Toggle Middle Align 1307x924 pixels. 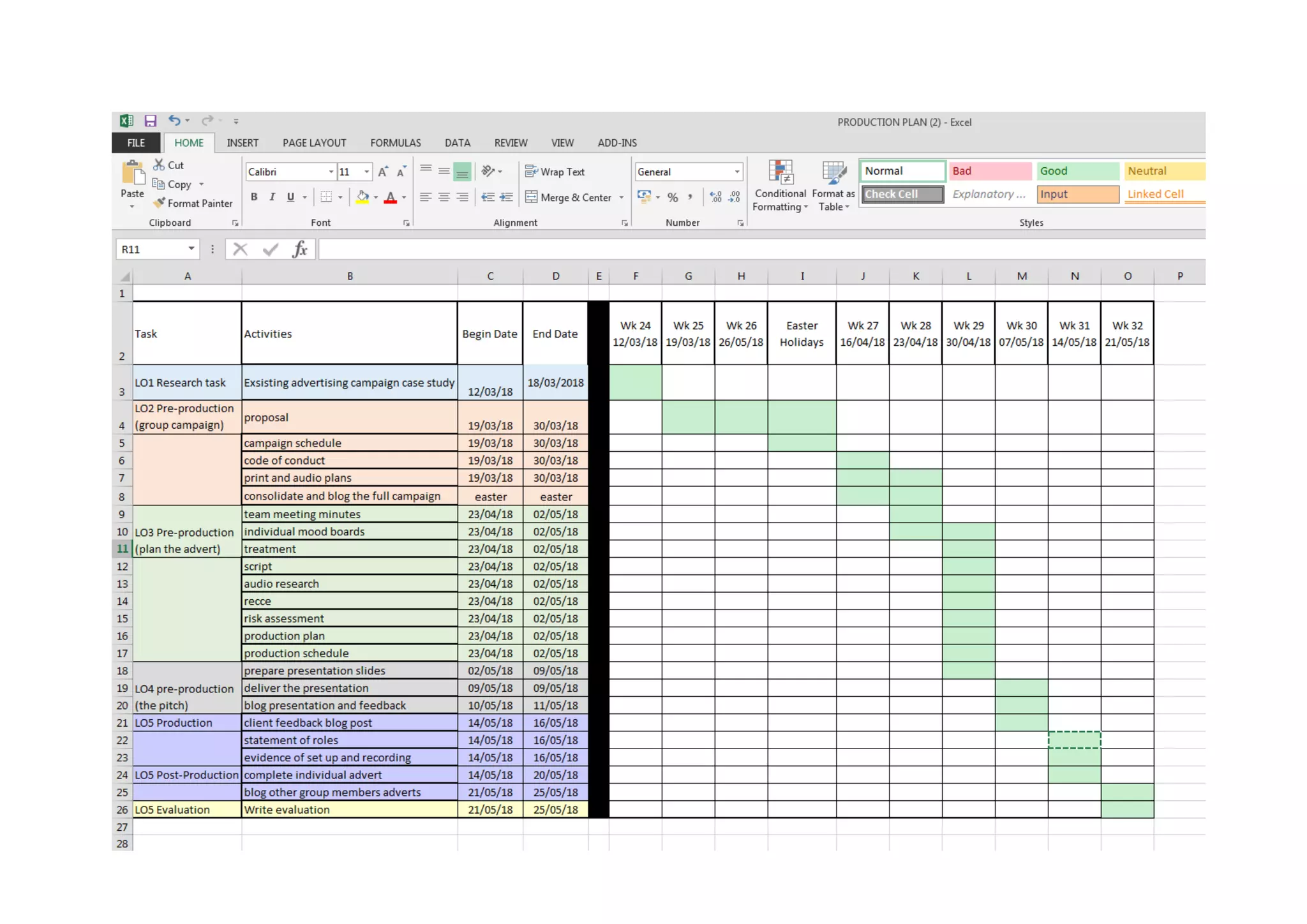[444, 171]
